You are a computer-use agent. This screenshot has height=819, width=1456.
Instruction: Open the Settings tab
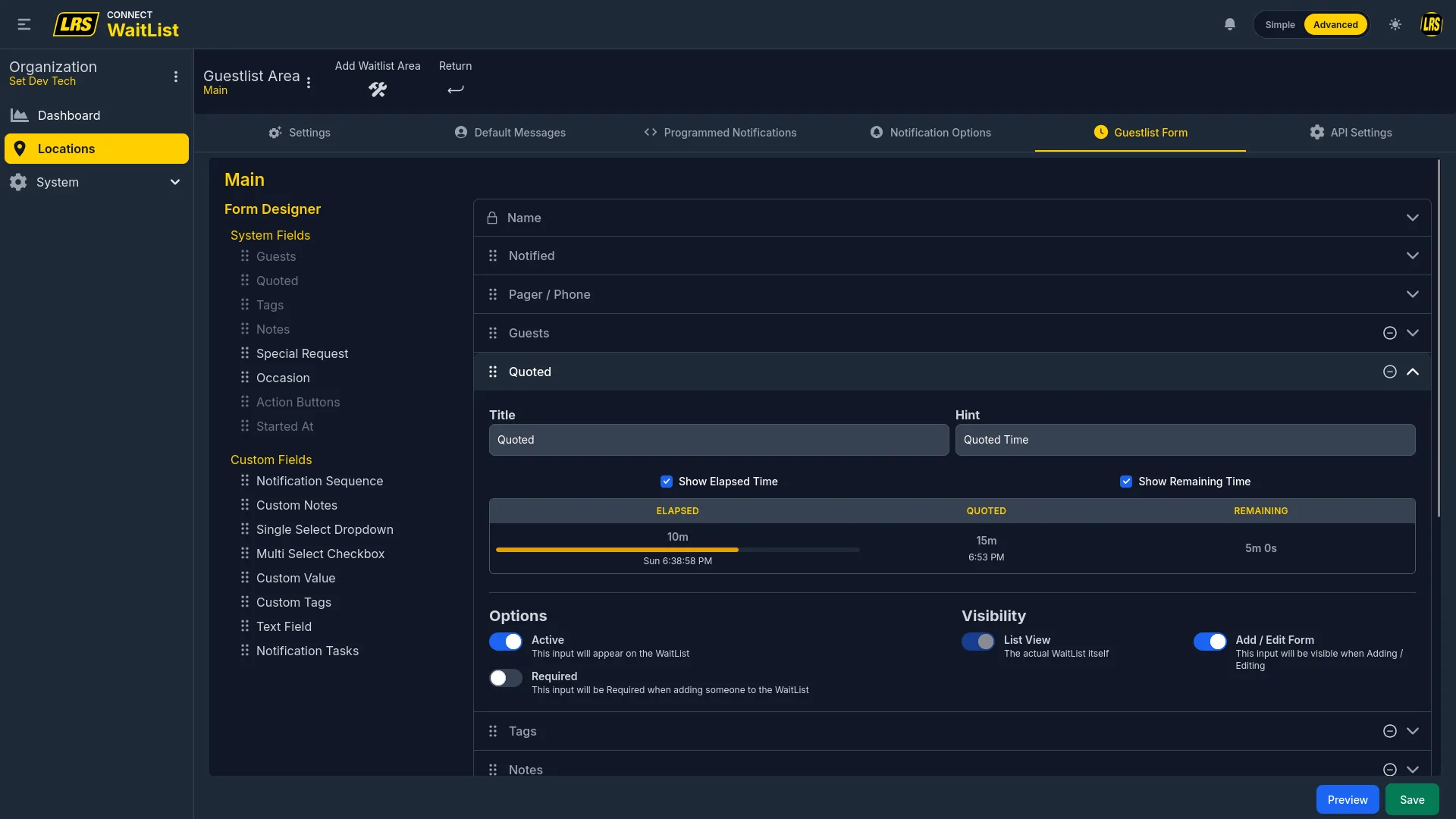300,133
